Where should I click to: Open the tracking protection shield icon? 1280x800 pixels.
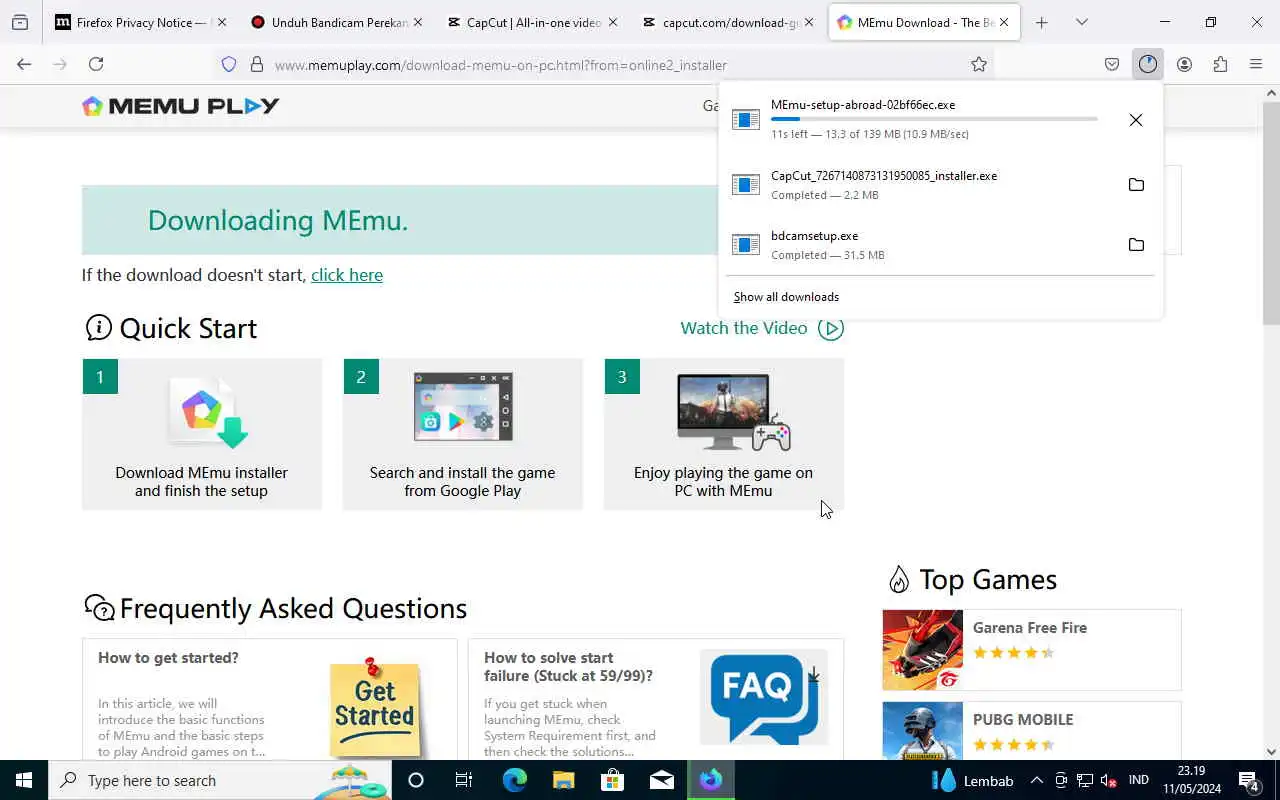point(229,64)
